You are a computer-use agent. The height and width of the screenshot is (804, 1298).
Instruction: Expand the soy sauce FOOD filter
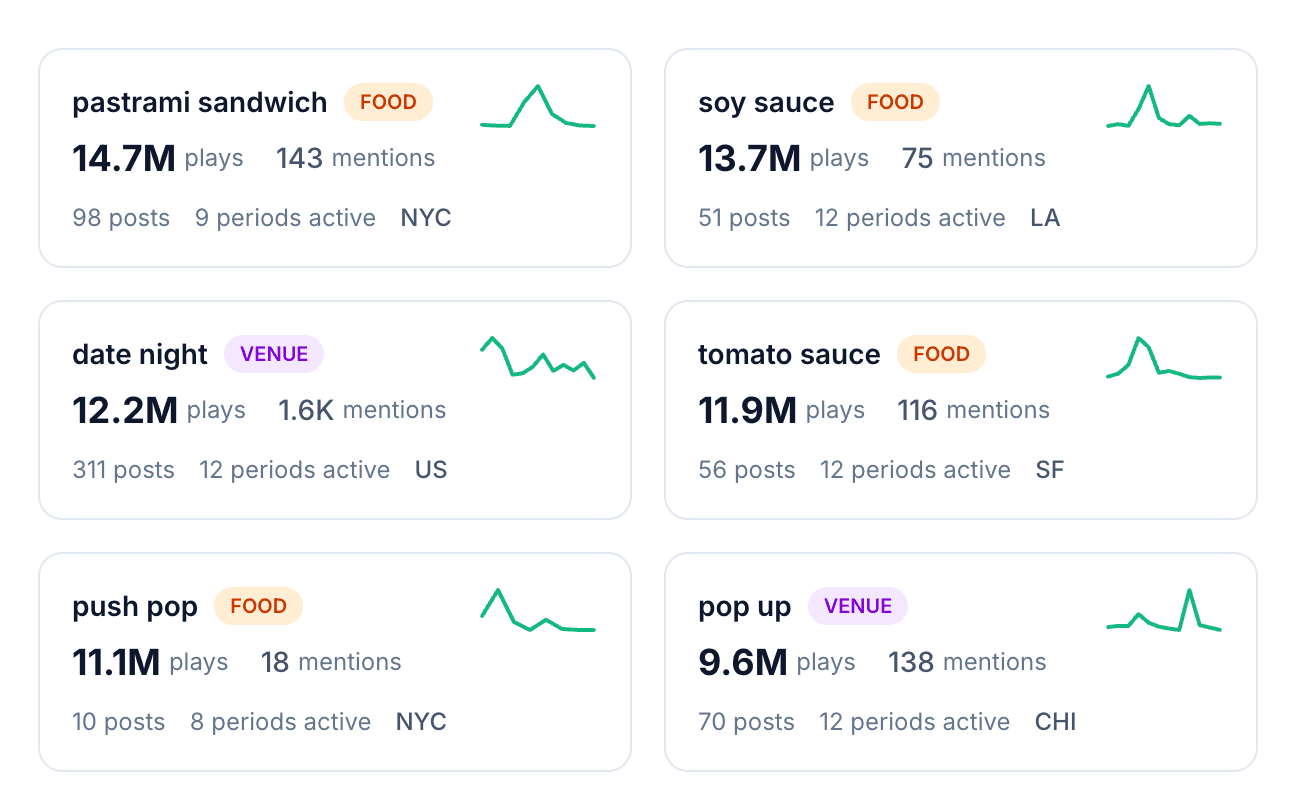click(895, 102)
